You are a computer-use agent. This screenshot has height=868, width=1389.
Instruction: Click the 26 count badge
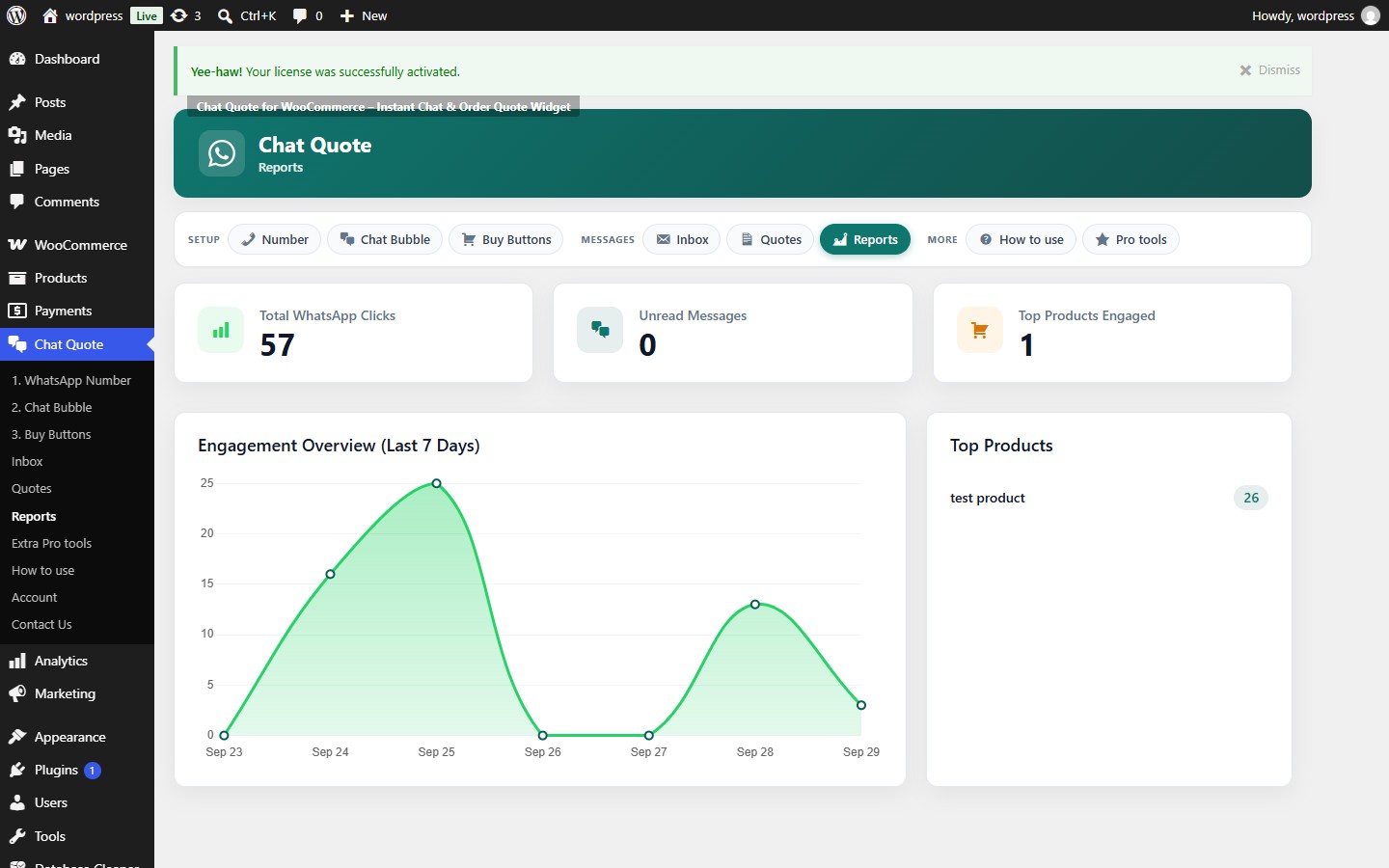1251,498
